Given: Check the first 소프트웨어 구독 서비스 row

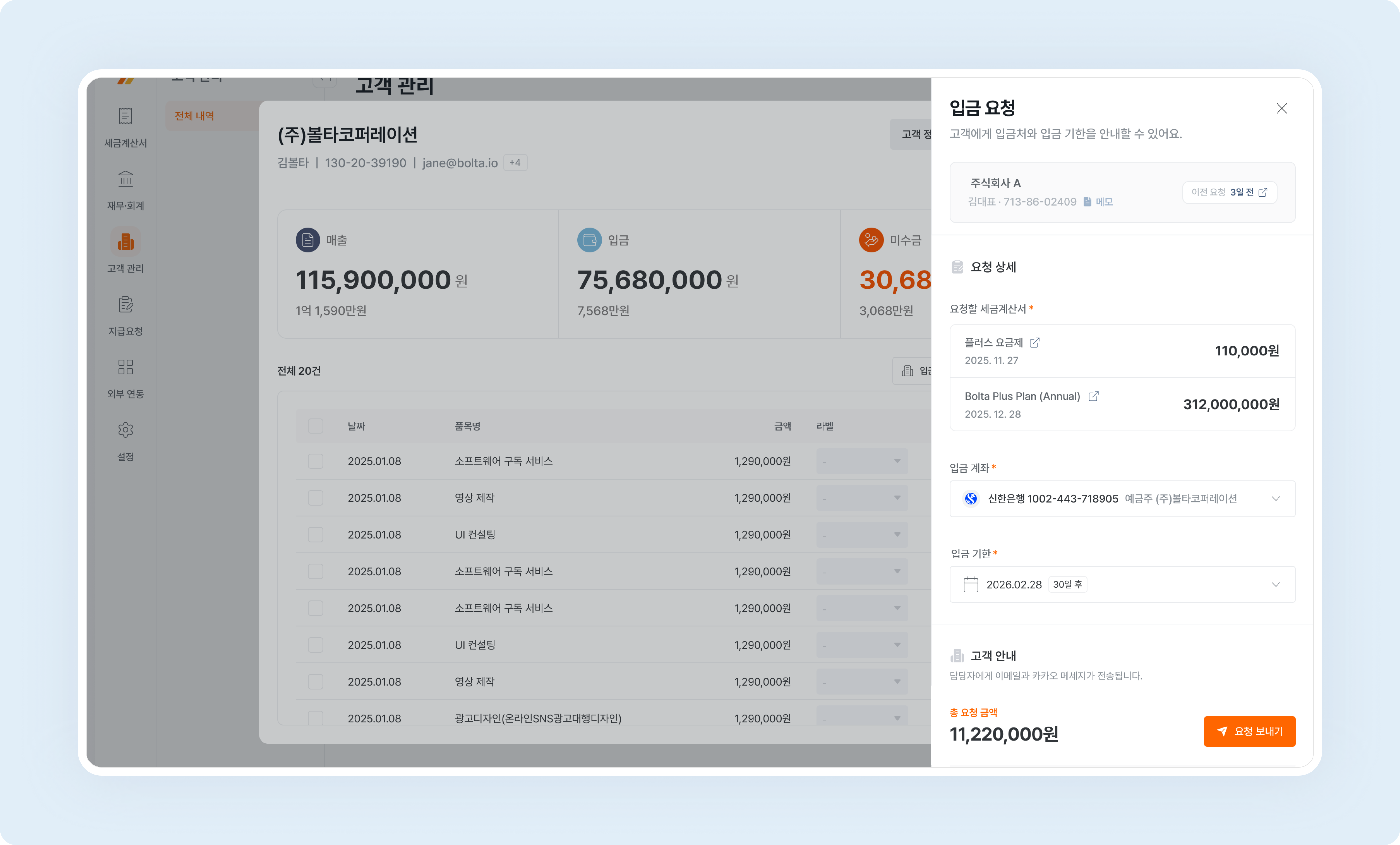Looking at the screenshot, I should tap(315, 461).
